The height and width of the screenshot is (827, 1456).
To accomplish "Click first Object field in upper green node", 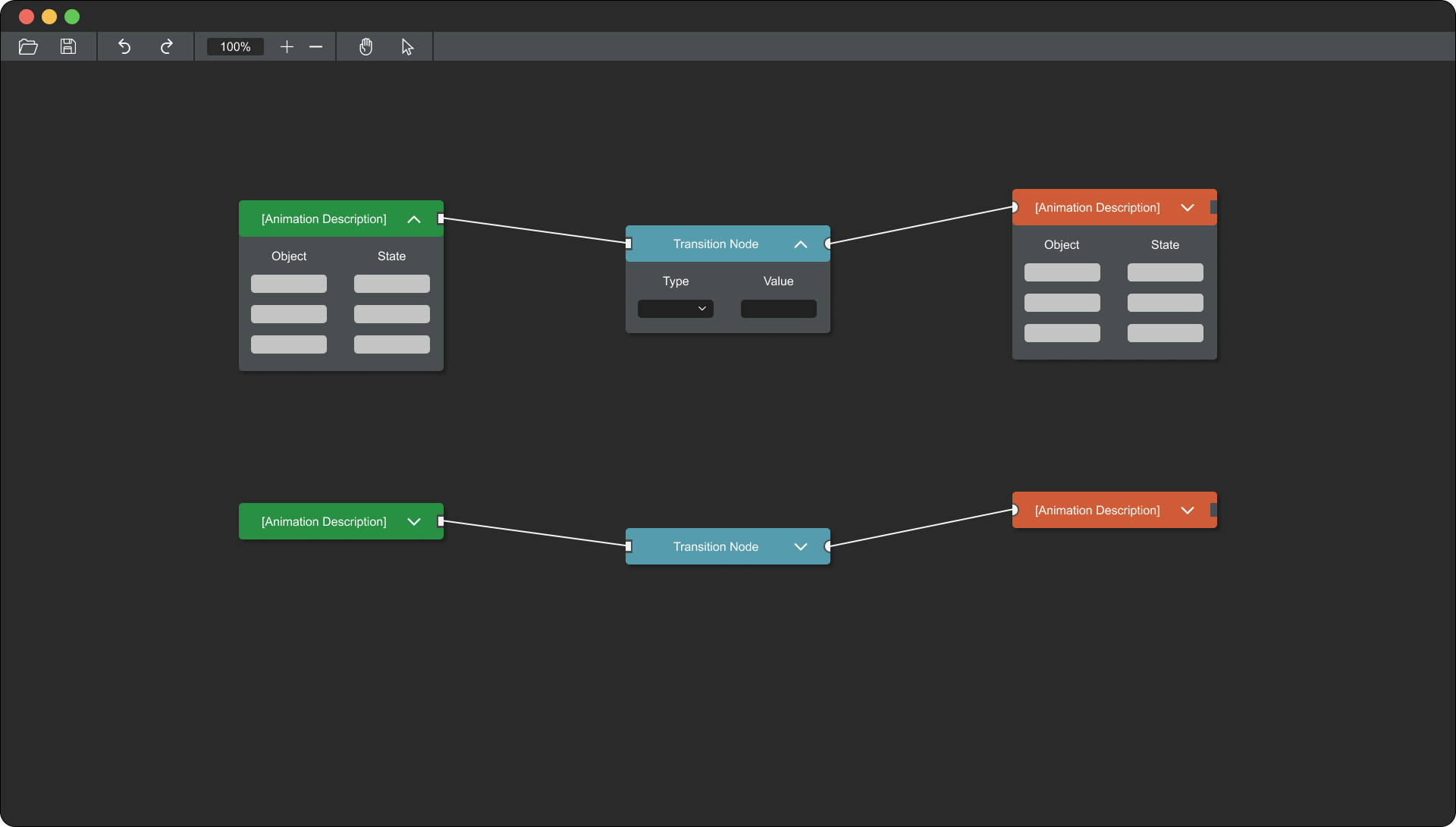I will 289,284.
